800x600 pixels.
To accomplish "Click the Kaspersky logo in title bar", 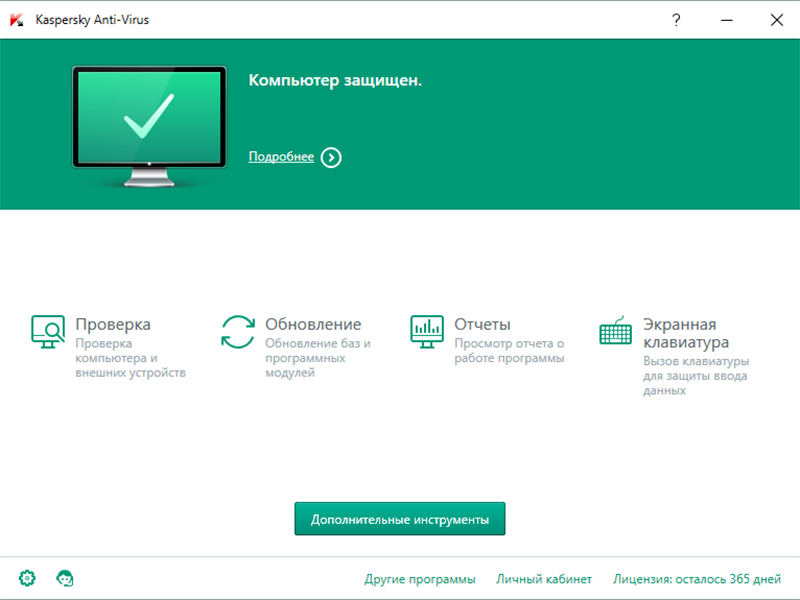I will point(16,19).
